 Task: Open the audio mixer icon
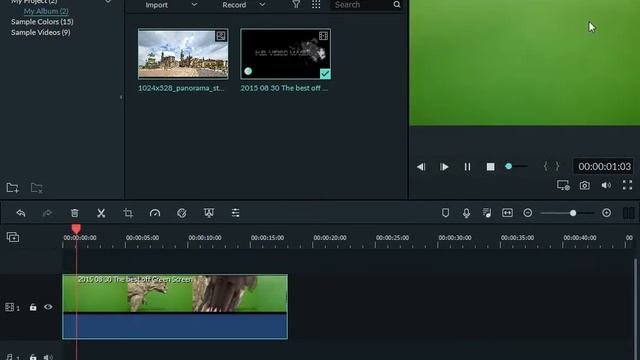[487, 213]
